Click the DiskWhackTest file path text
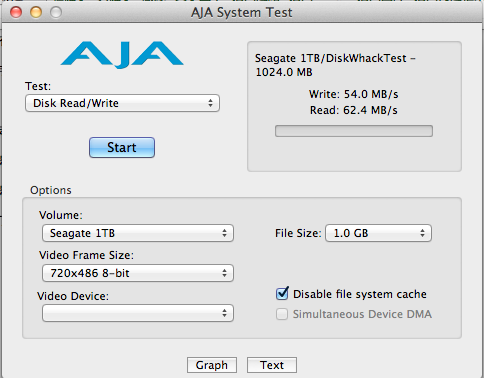This screenshot has height=378, width=484. (335, 65)
